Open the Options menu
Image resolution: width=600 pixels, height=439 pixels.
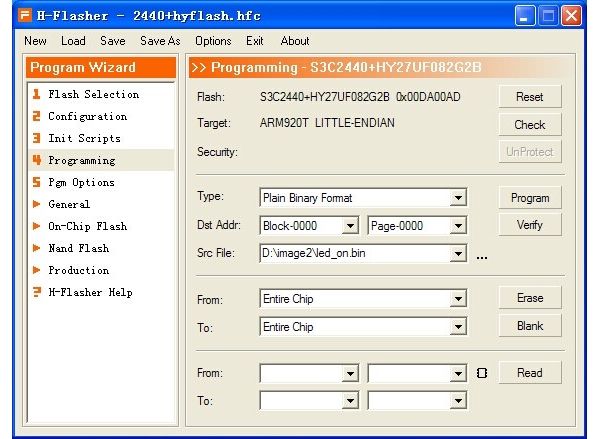[x=213, y=41]
